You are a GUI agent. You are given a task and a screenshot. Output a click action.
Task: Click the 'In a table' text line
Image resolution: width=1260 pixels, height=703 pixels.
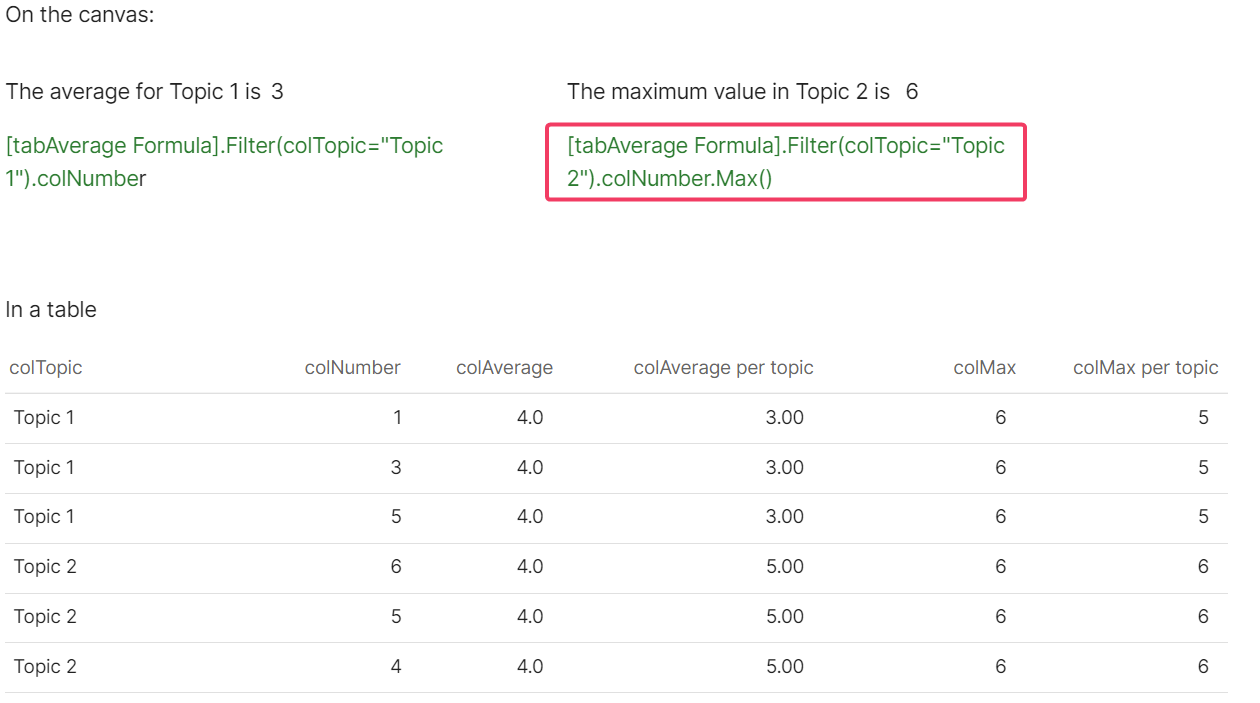point(51,310)
